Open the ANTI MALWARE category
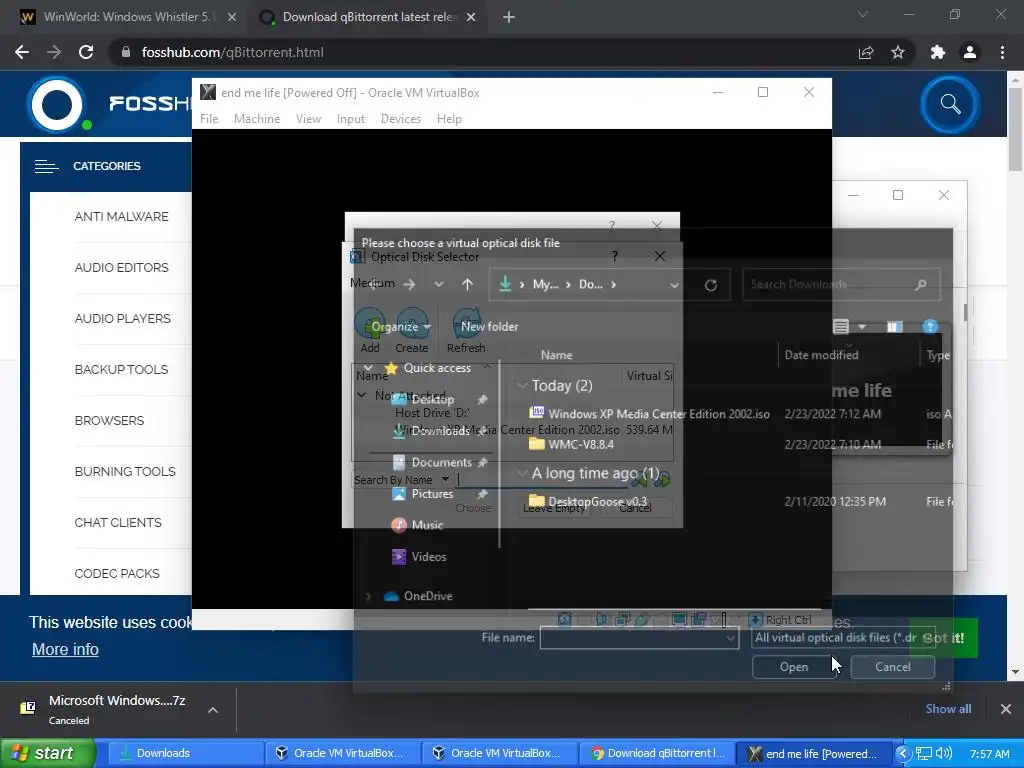 tap(121, 217)
